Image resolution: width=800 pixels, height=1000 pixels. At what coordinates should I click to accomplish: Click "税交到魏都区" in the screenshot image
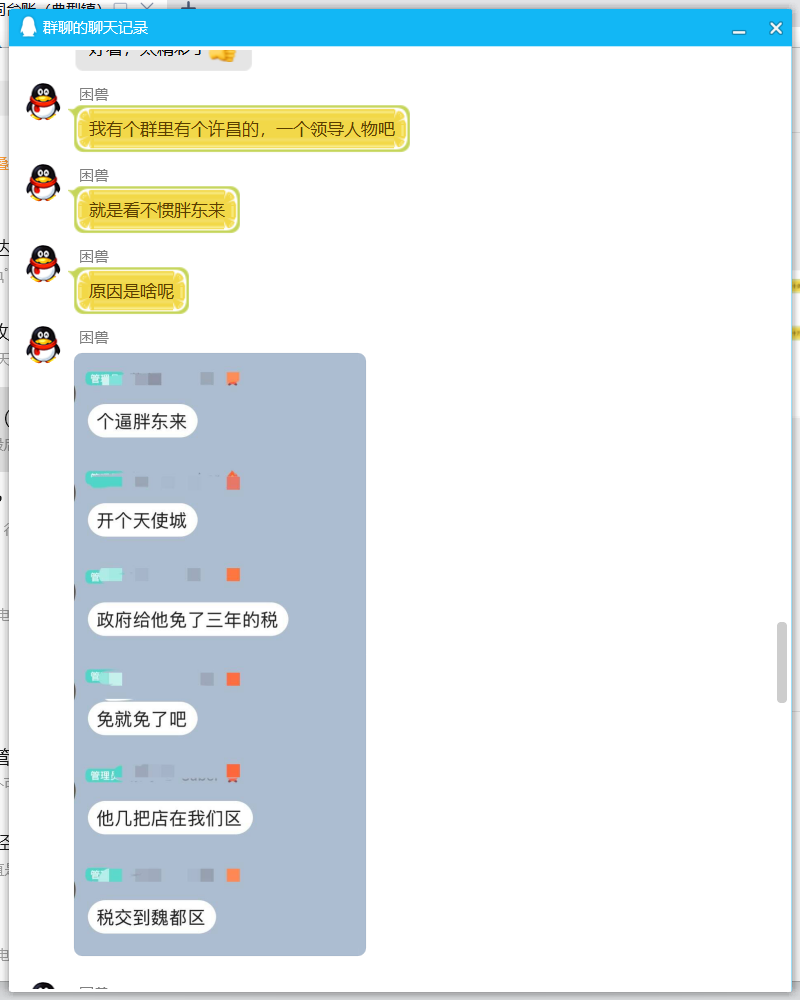tap(151, 917)
